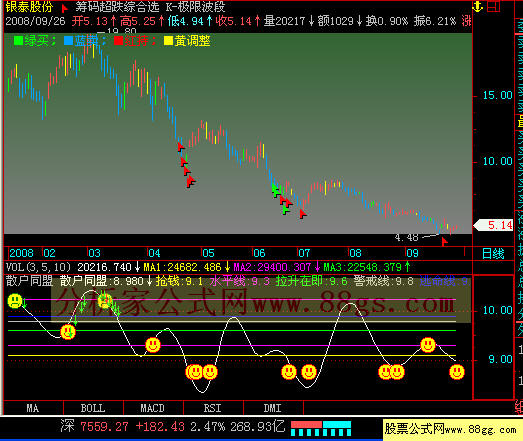
Task: Click the yellow 黄调整 legend square
Action: (168, 41)
